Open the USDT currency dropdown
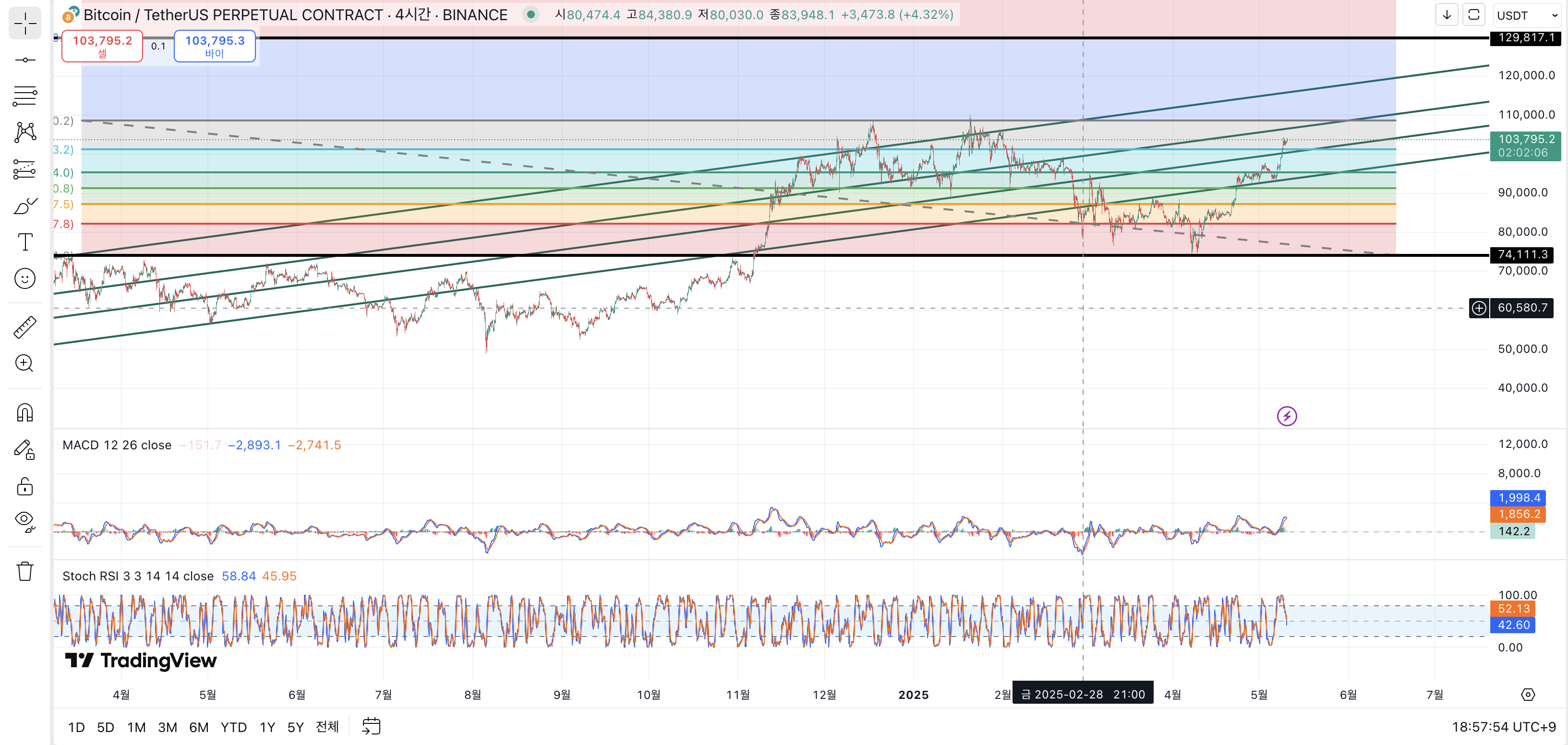Viewport: 1568px width, 745px height. [x=1527, y=15]
